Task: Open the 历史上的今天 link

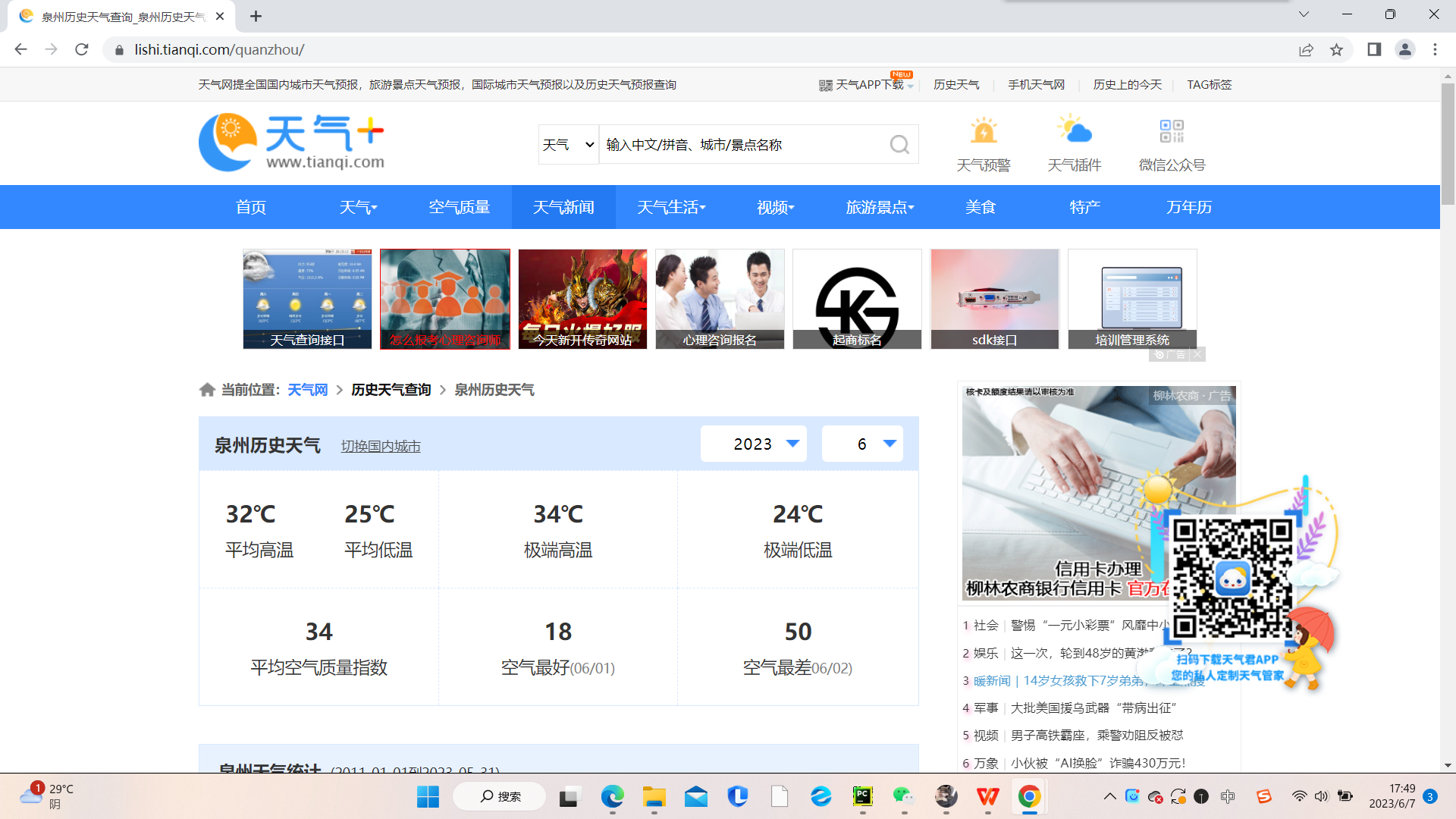Action: [x=1127, y=84]
